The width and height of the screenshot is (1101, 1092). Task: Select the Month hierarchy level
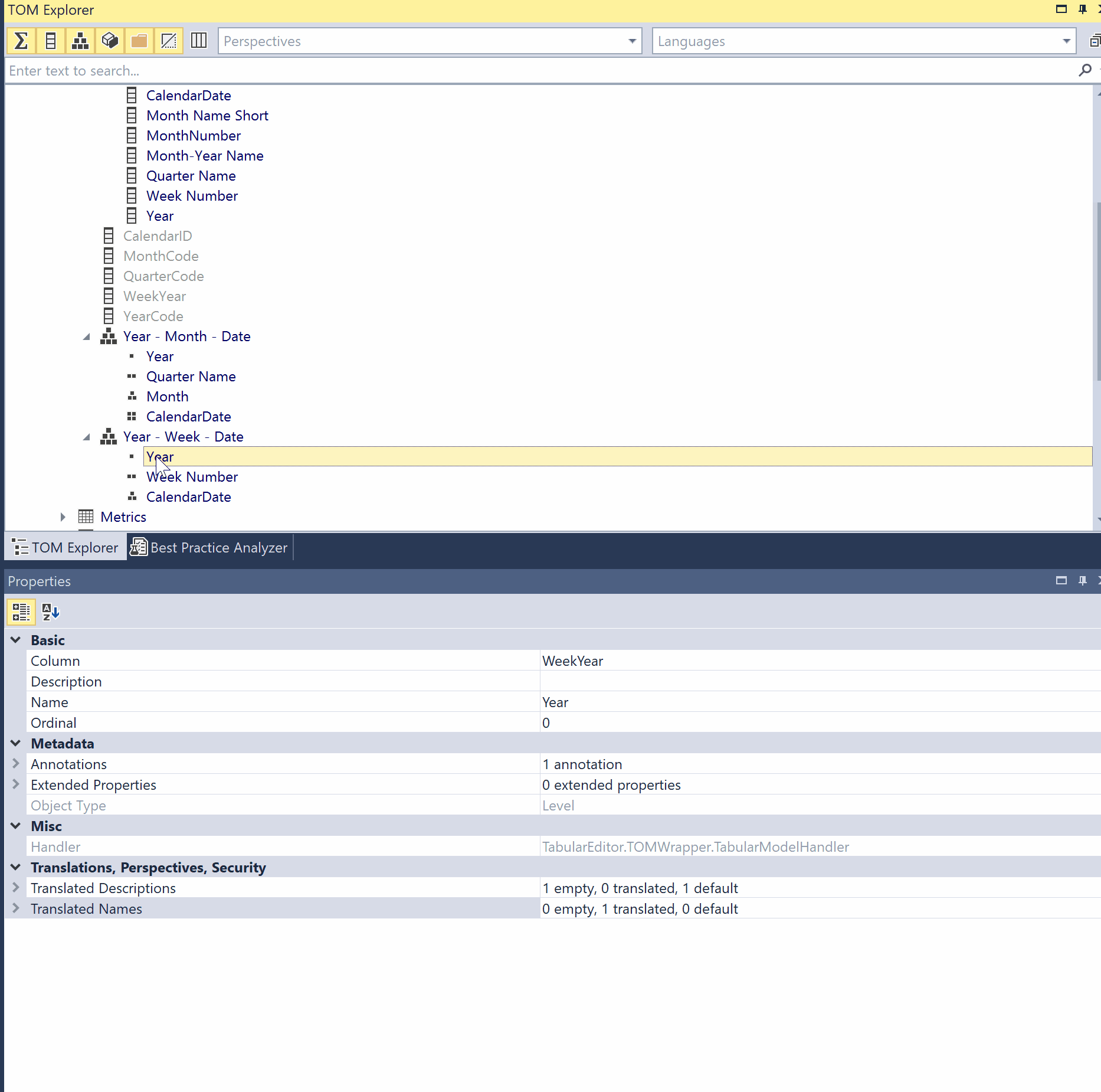click(x=167, y=397)
